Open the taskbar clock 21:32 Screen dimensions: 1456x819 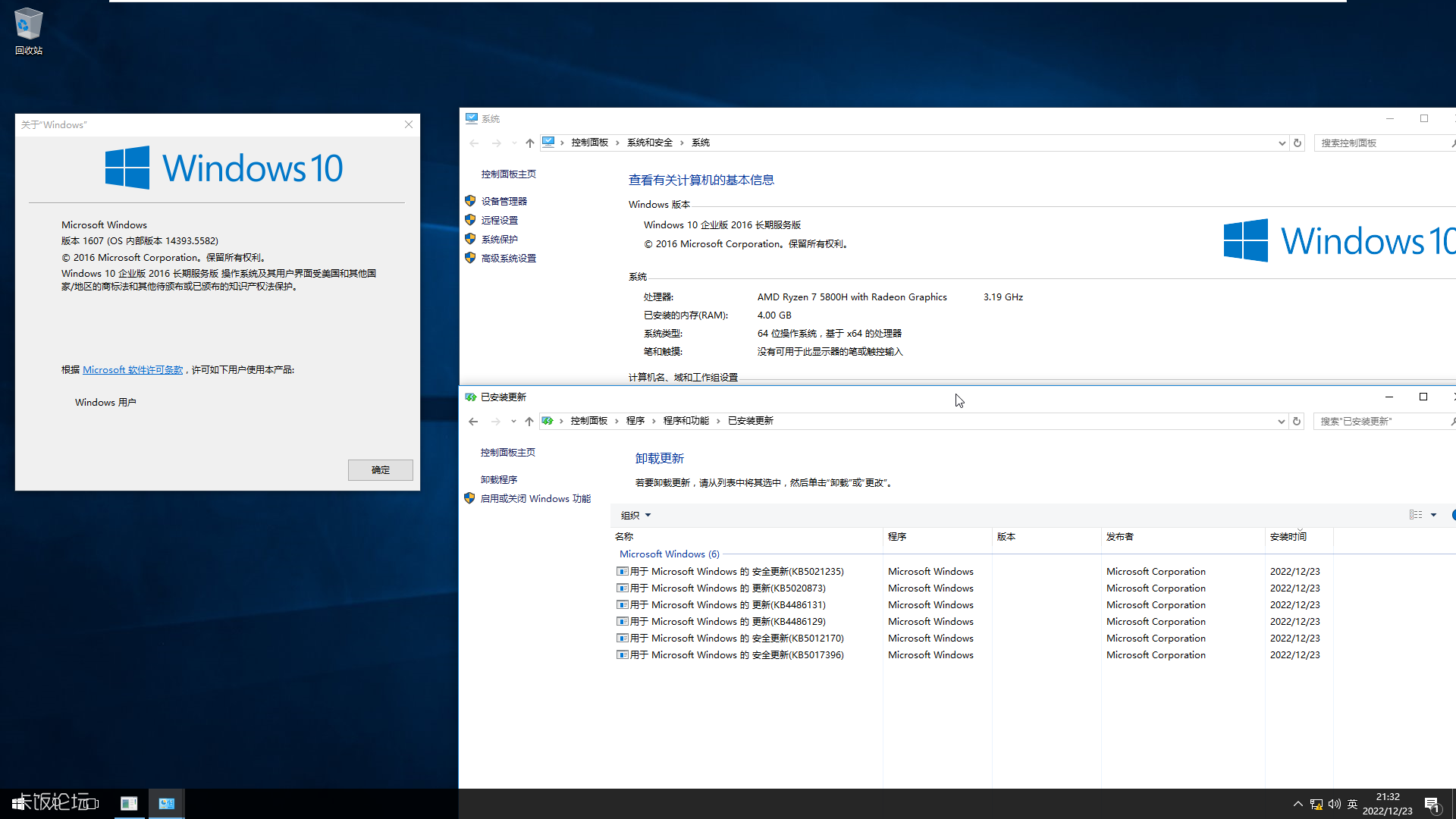click(1388, 804)
